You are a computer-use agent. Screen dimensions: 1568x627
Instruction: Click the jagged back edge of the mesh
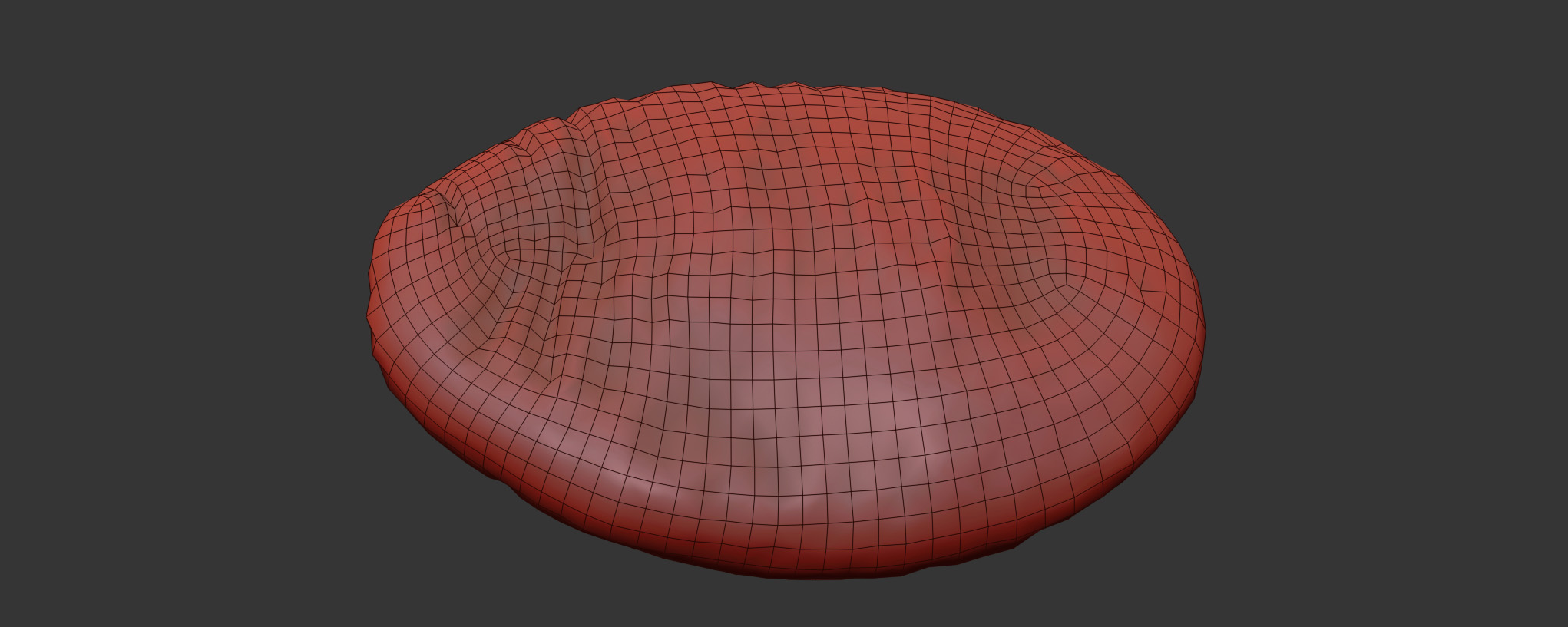[737, 88]
